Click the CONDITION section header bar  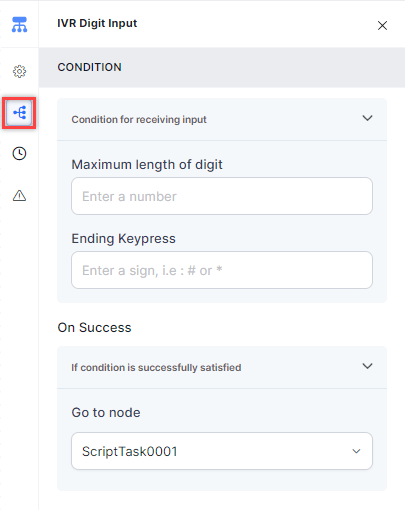(x=222, y=67)
